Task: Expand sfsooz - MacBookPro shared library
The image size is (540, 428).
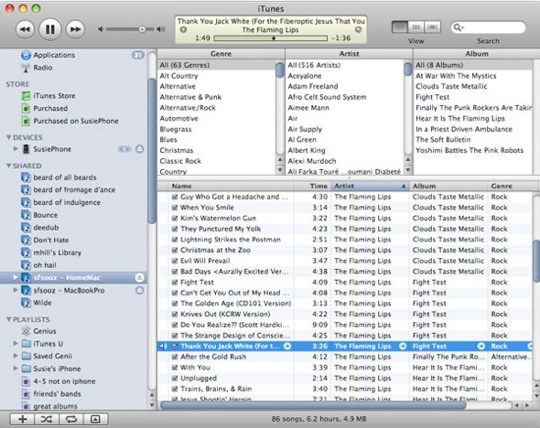Action: (15, 290)
